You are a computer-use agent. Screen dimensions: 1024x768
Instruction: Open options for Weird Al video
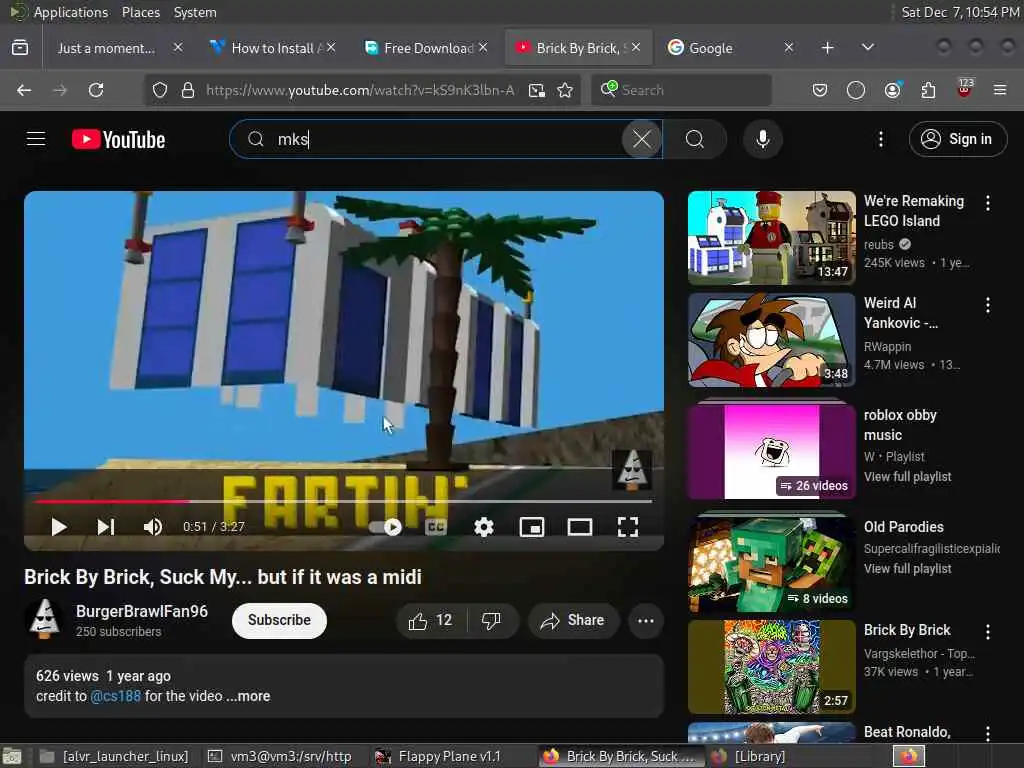point(987,305)
